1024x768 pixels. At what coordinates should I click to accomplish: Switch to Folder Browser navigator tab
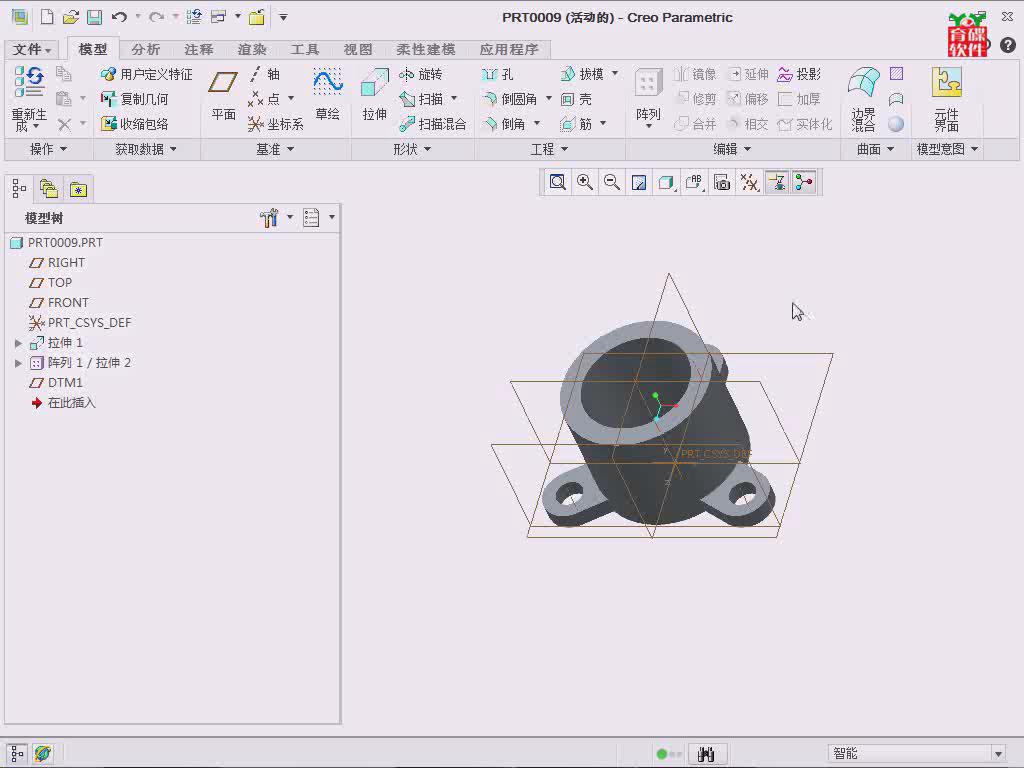[x=49, y=189]
